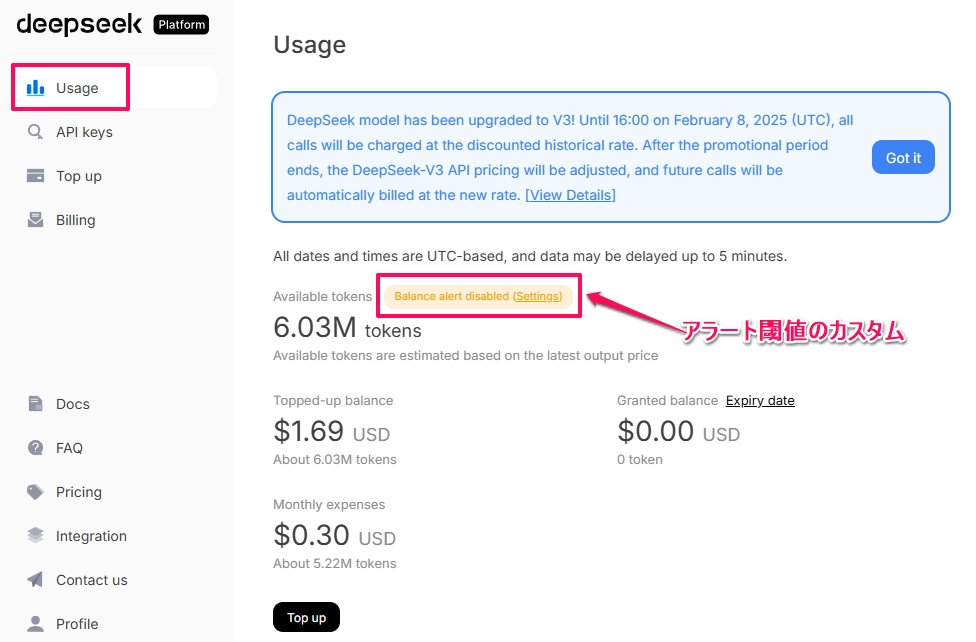Dismiss the notice with Got it
The height and width of the screenshot is (642, 976).
(903, 158)
